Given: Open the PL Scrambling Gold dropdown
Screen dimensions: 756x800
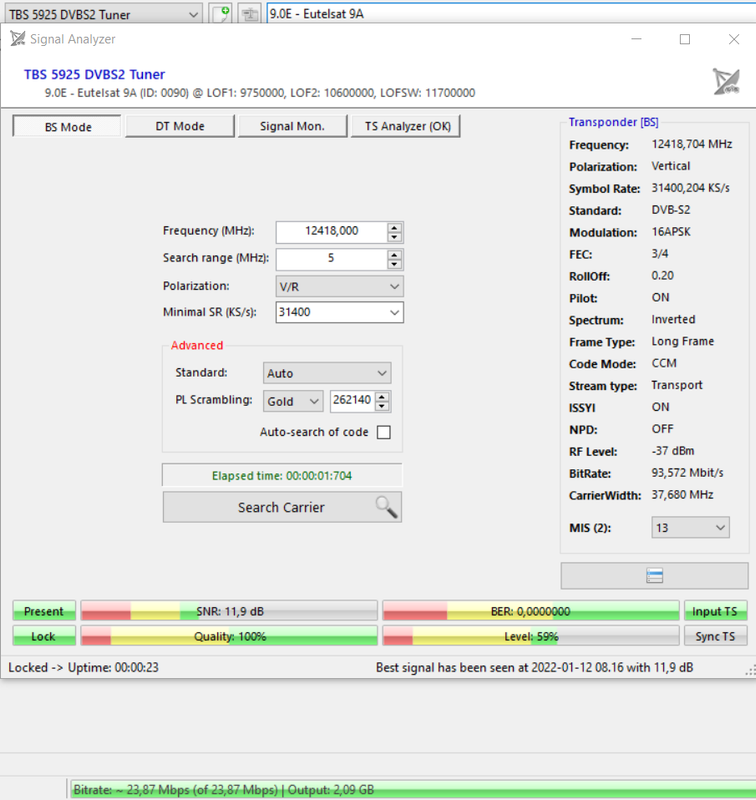Looking at the screenshot, I should 293,401.
